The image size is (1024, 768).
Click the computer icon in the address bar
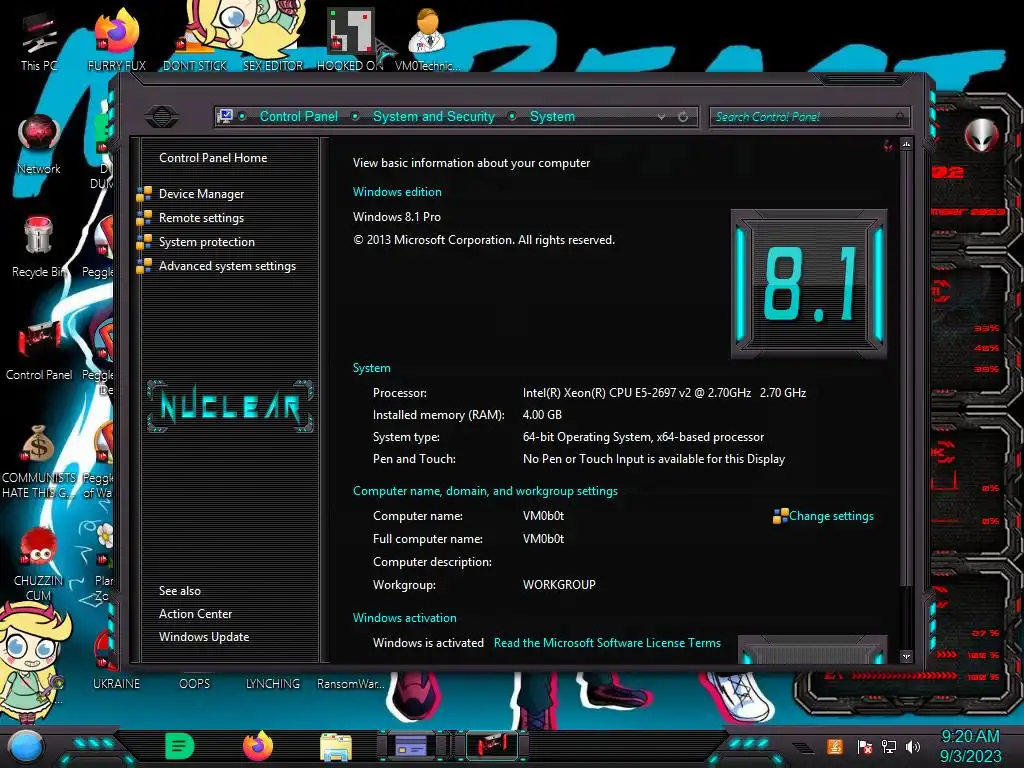click(225, 116)
